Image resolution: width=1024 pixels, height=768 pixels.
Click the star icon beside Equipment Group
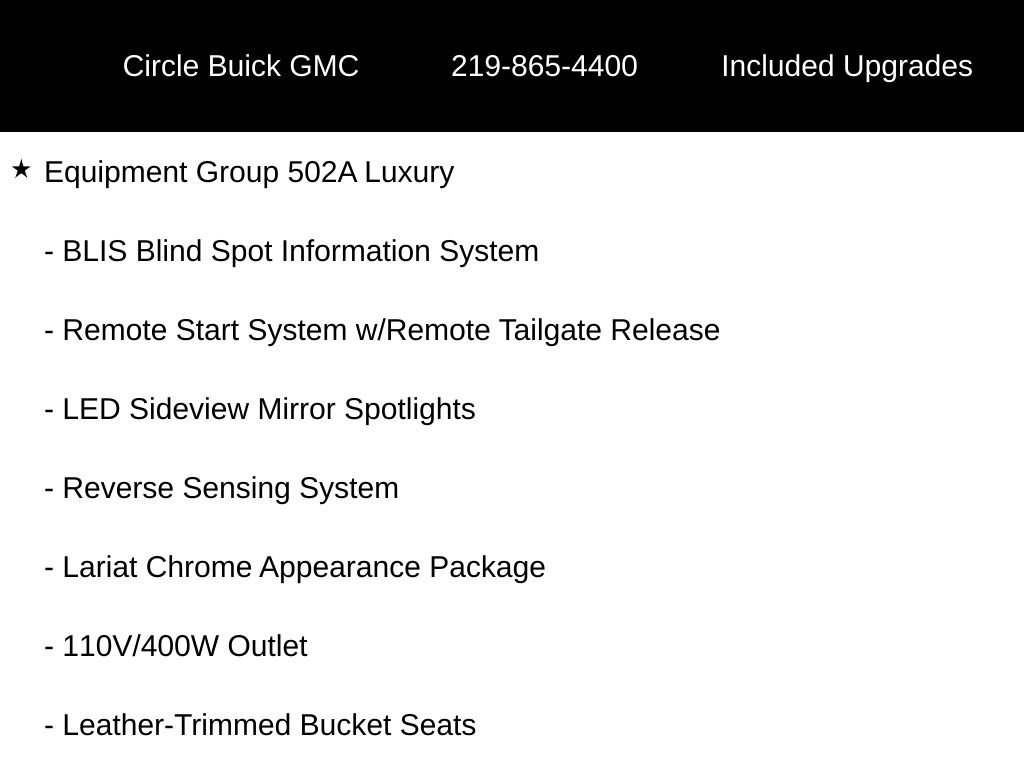point(21,170)
